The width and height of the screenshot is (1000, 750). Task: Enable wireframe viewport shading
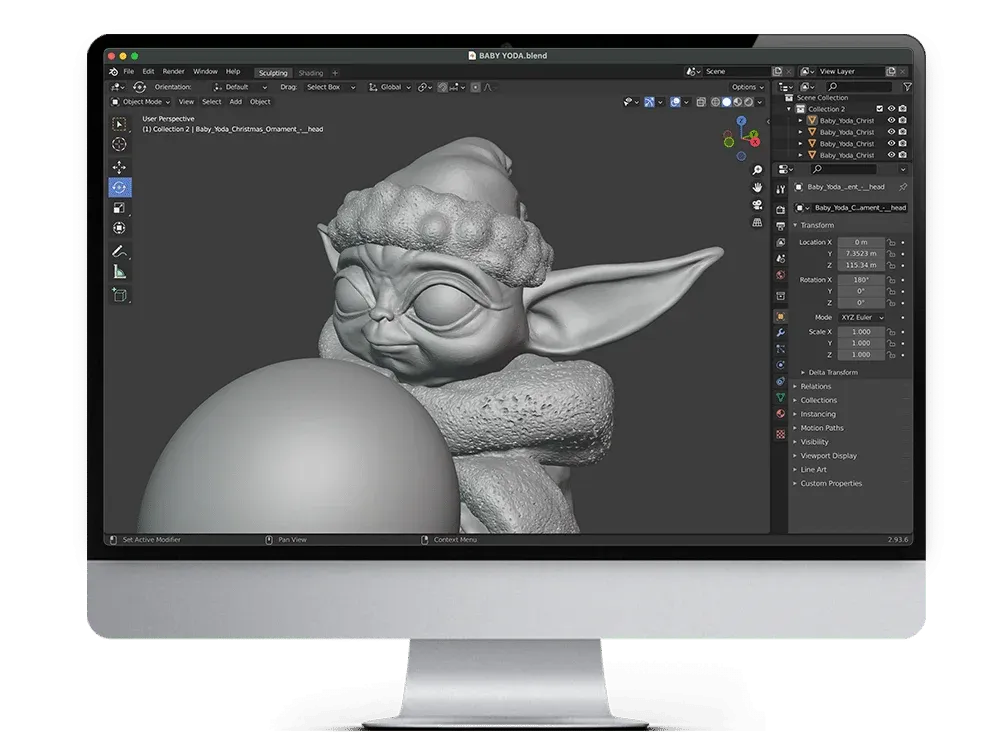716,102
